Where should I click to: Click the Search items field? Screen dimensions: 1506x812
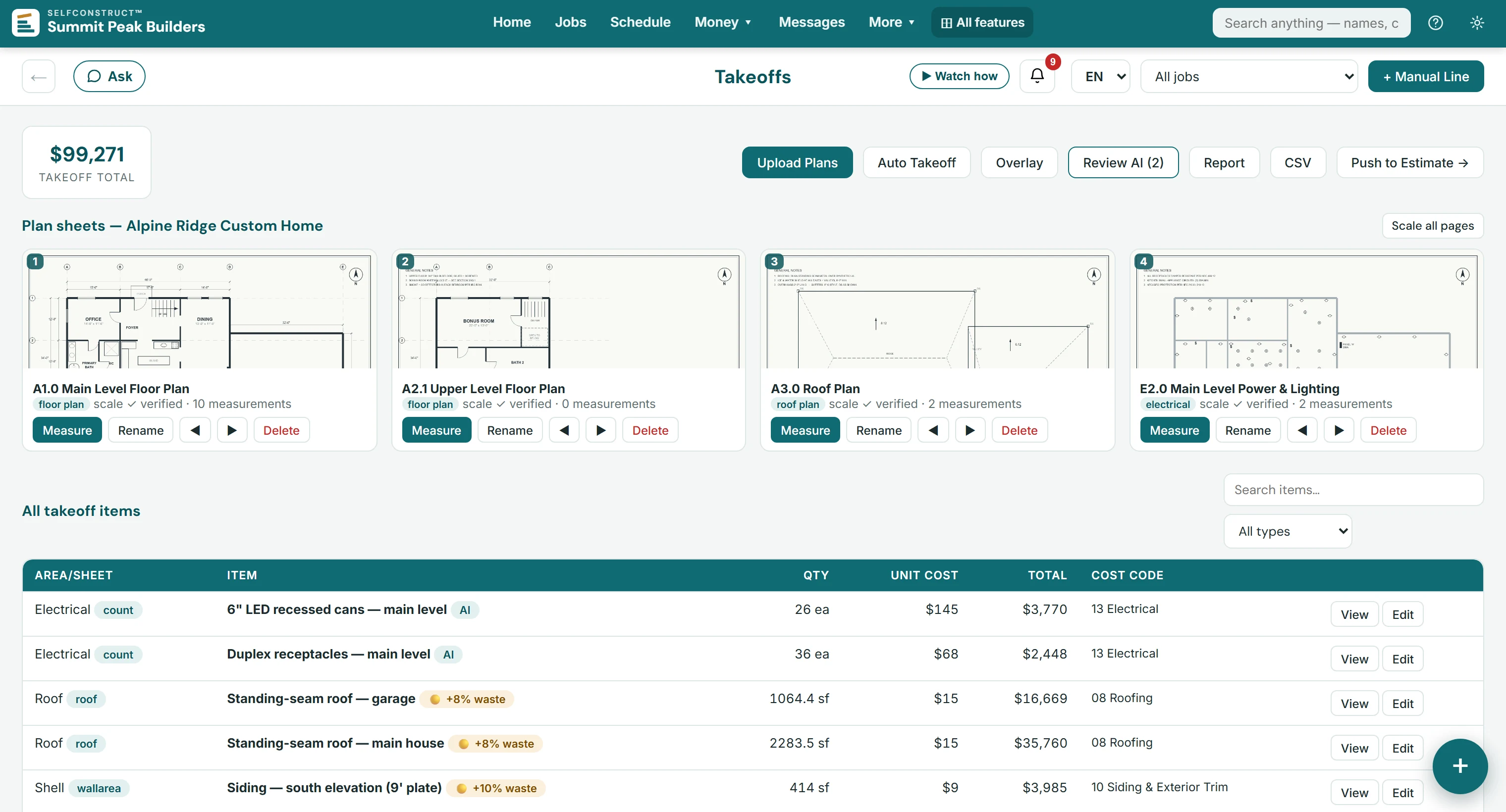(x=1353, y=490)
